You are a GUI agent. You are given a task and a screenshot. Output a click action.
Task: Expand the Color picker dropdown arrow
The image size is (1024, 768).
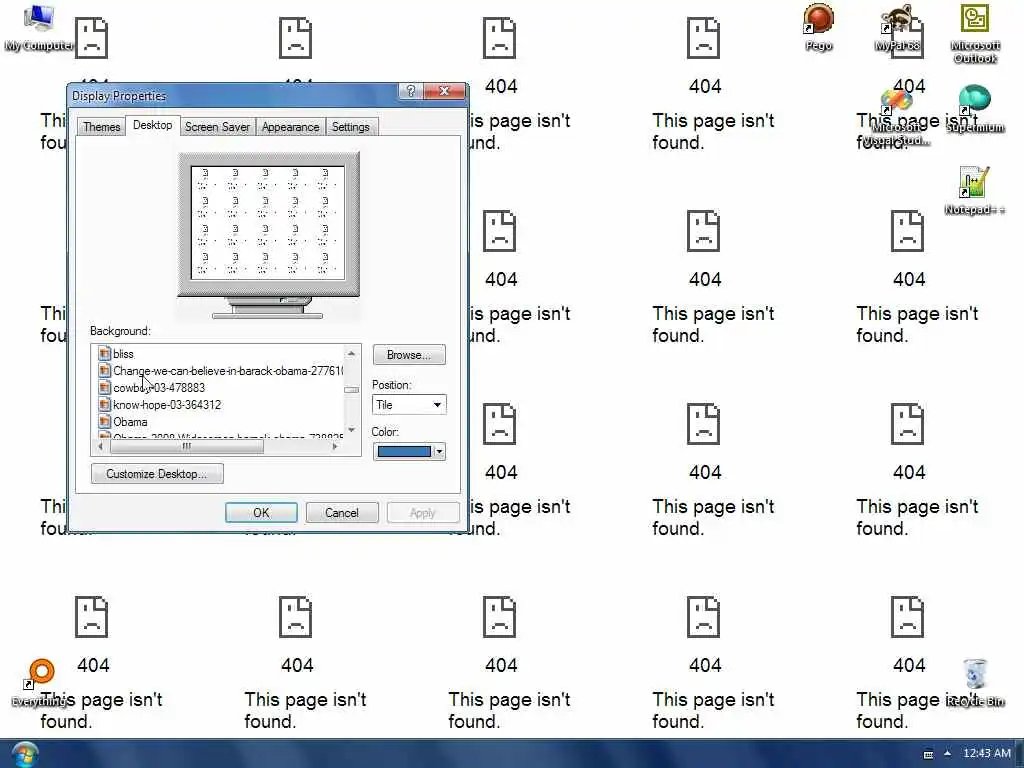440,451
